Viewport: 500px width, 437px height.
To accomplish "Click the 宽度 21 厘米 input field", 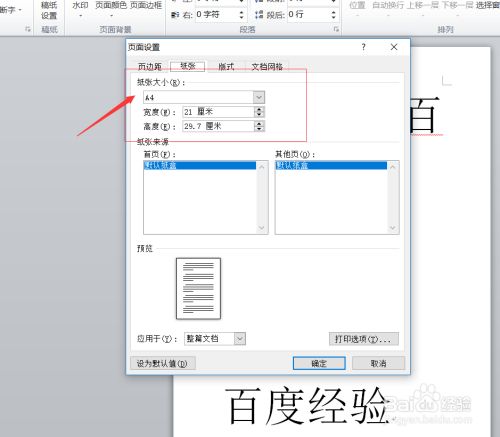I will (x=218, y=112).
